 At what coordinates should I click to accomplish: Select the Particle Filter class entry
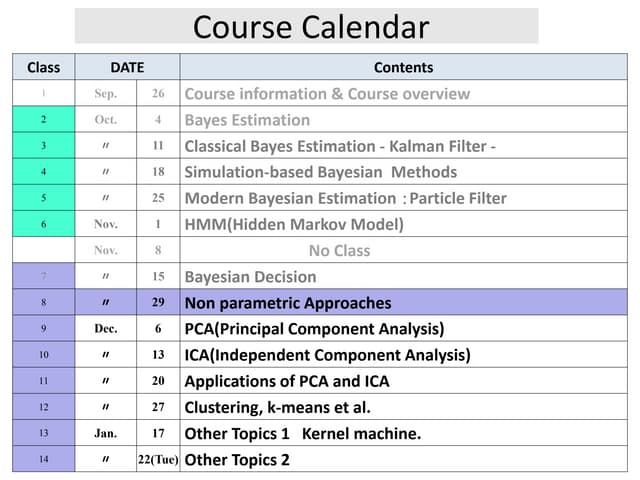point(345,198)
